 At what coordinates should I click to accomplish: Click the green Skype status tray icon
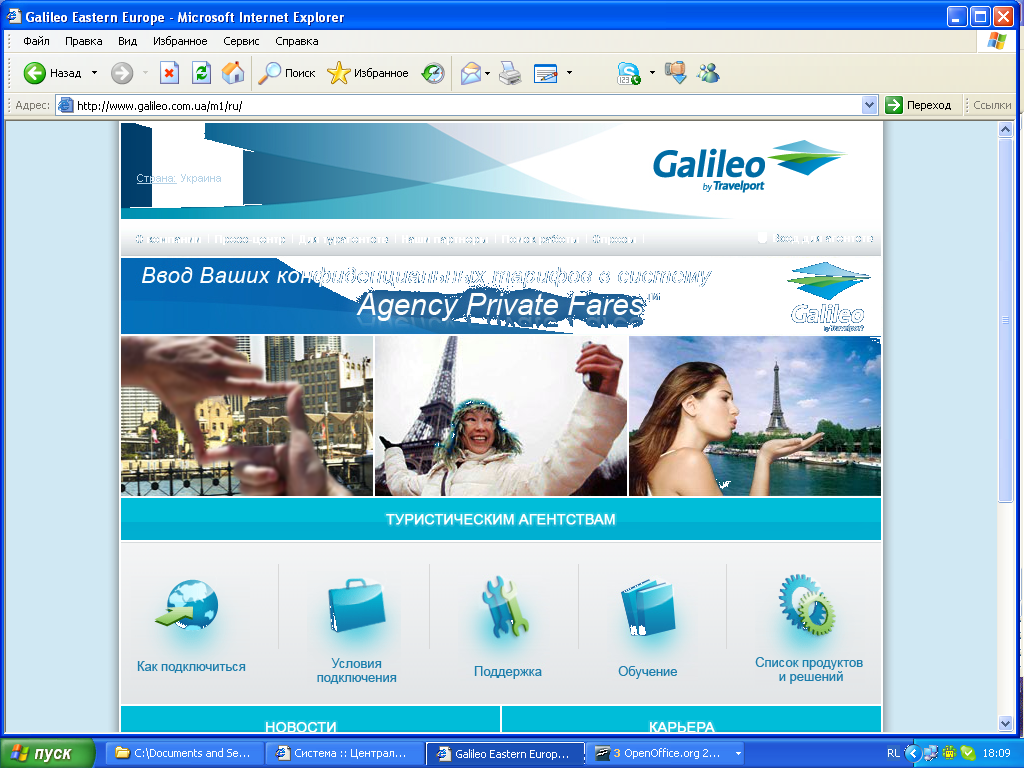pyautogui.click(x=968, y=753)
